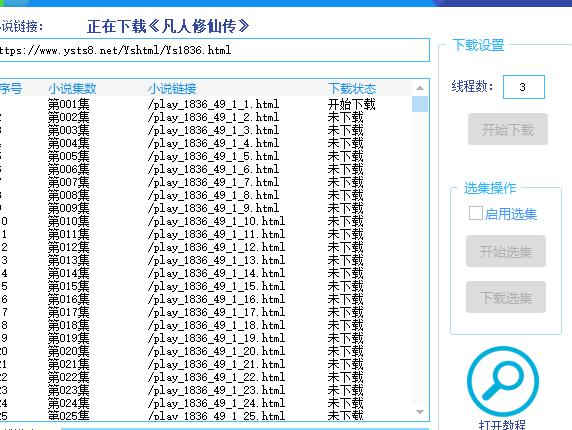Sort by 序号 column header
572x430 pixels.
tap(11, 89)
